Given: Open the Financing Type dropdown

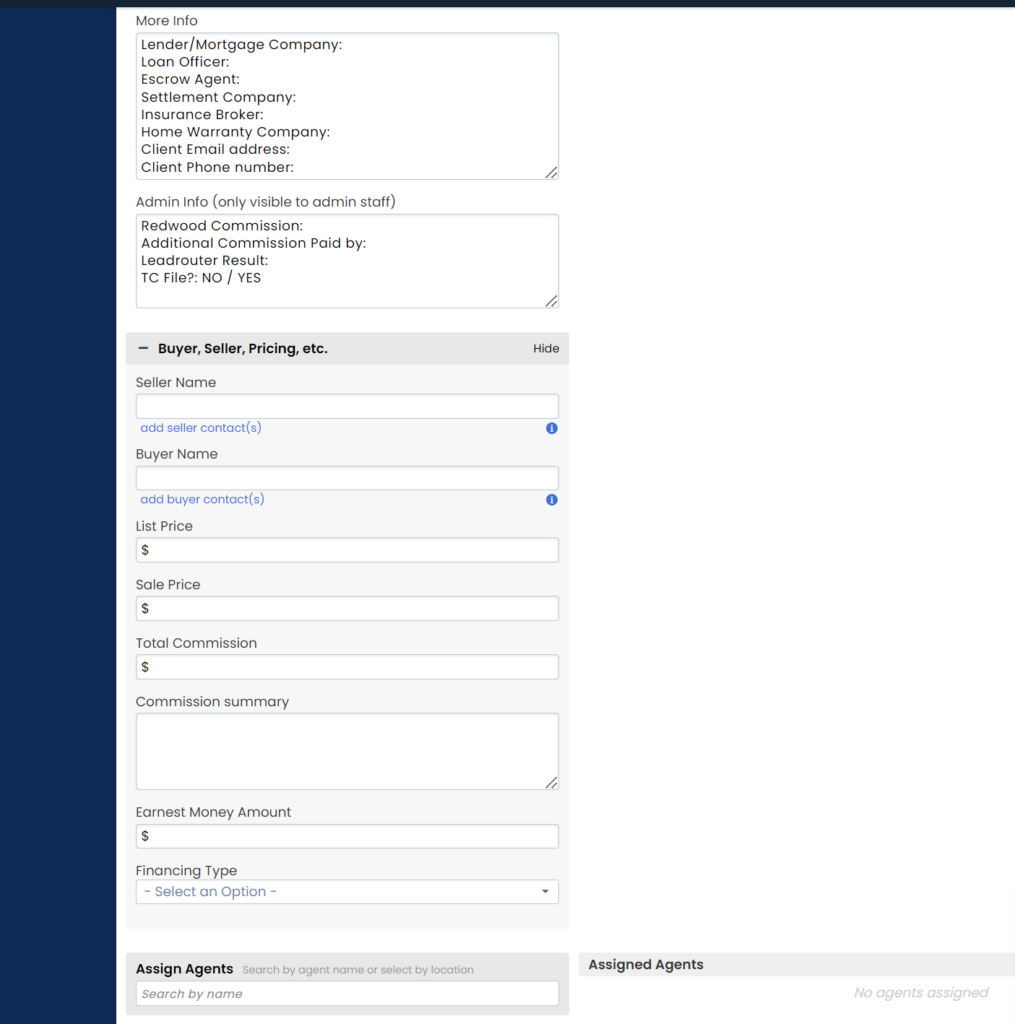Looking at the screenshot, I should pos(347,891).
